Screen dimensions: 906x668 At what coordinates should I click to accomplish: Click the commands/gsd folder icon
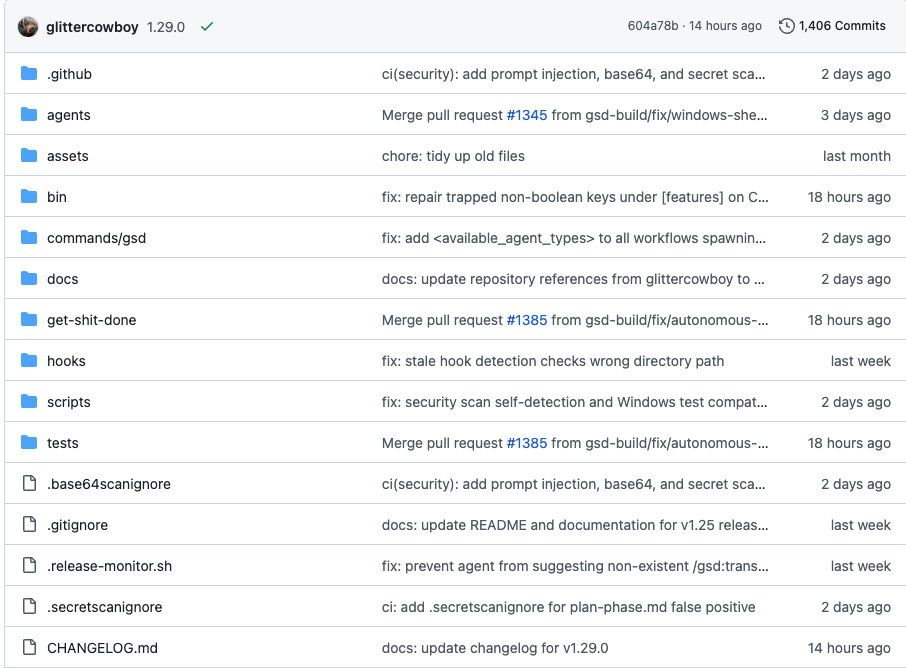[29, 237]
